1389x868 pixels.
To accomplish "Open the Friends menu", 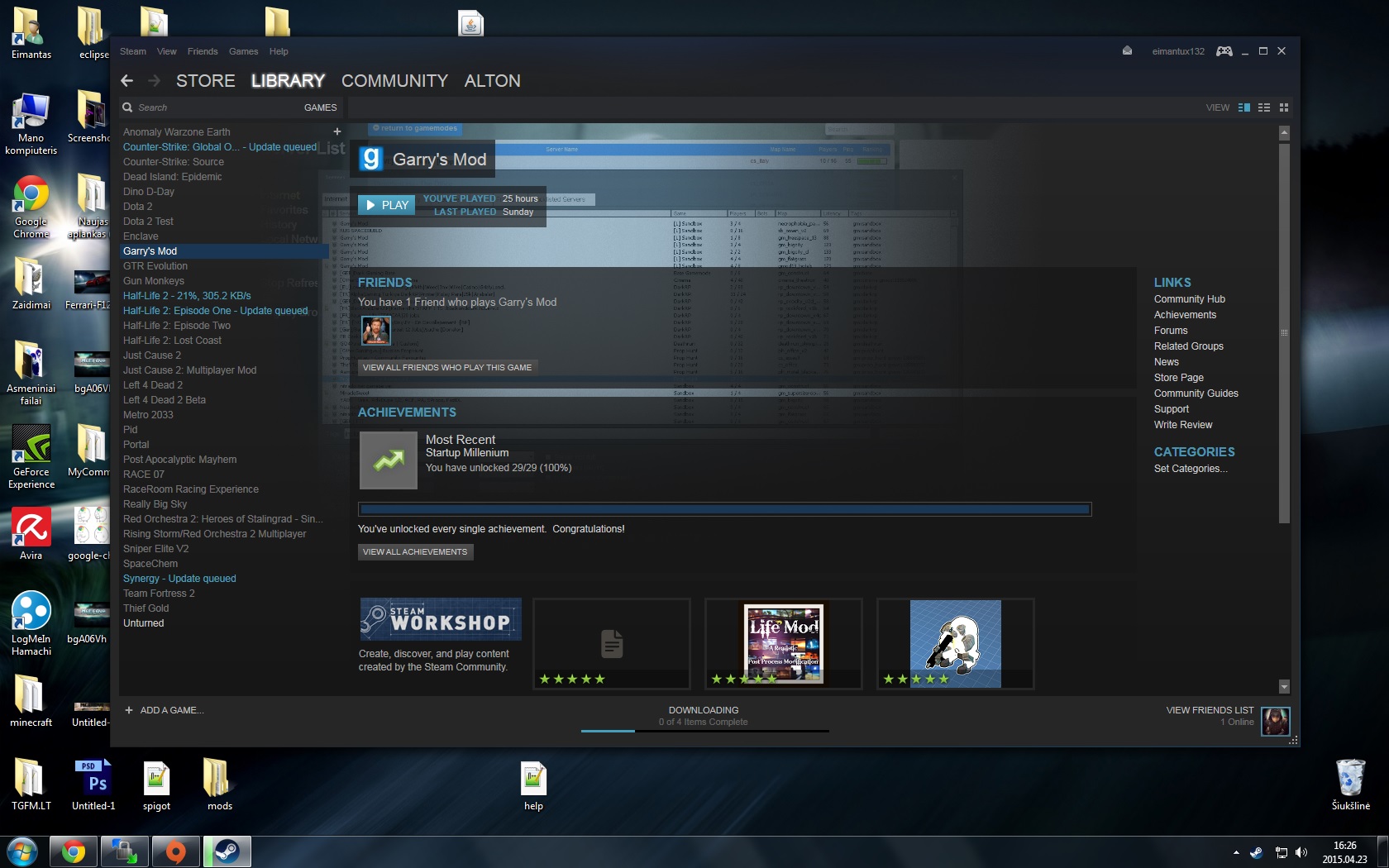I will click(203, 51).
